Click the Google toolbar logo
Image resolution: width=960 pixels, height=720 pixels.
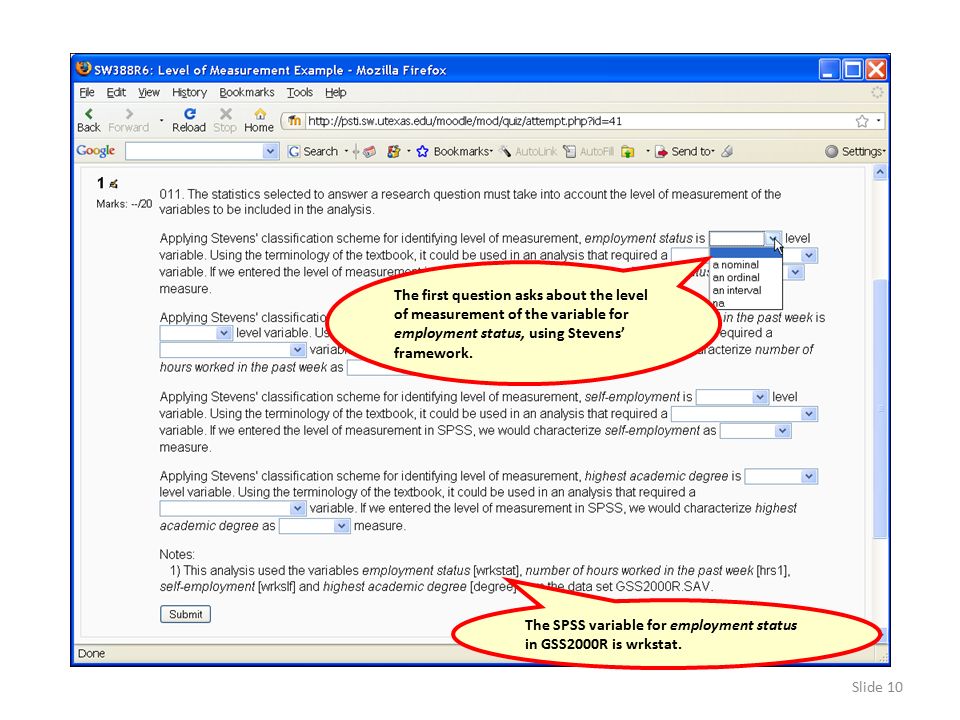[96, 151]
